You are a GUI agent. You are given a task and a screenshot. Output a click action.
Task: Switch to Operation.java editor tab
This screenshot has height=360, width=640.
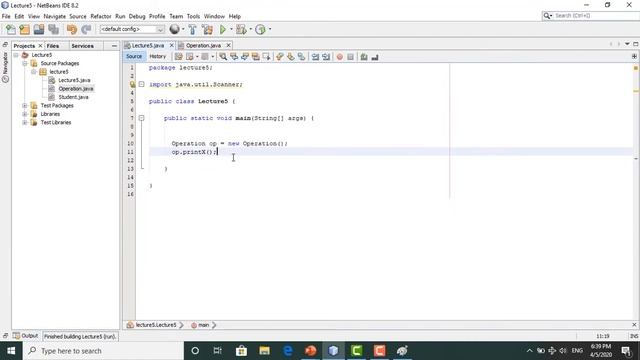[x=203, y=45]
